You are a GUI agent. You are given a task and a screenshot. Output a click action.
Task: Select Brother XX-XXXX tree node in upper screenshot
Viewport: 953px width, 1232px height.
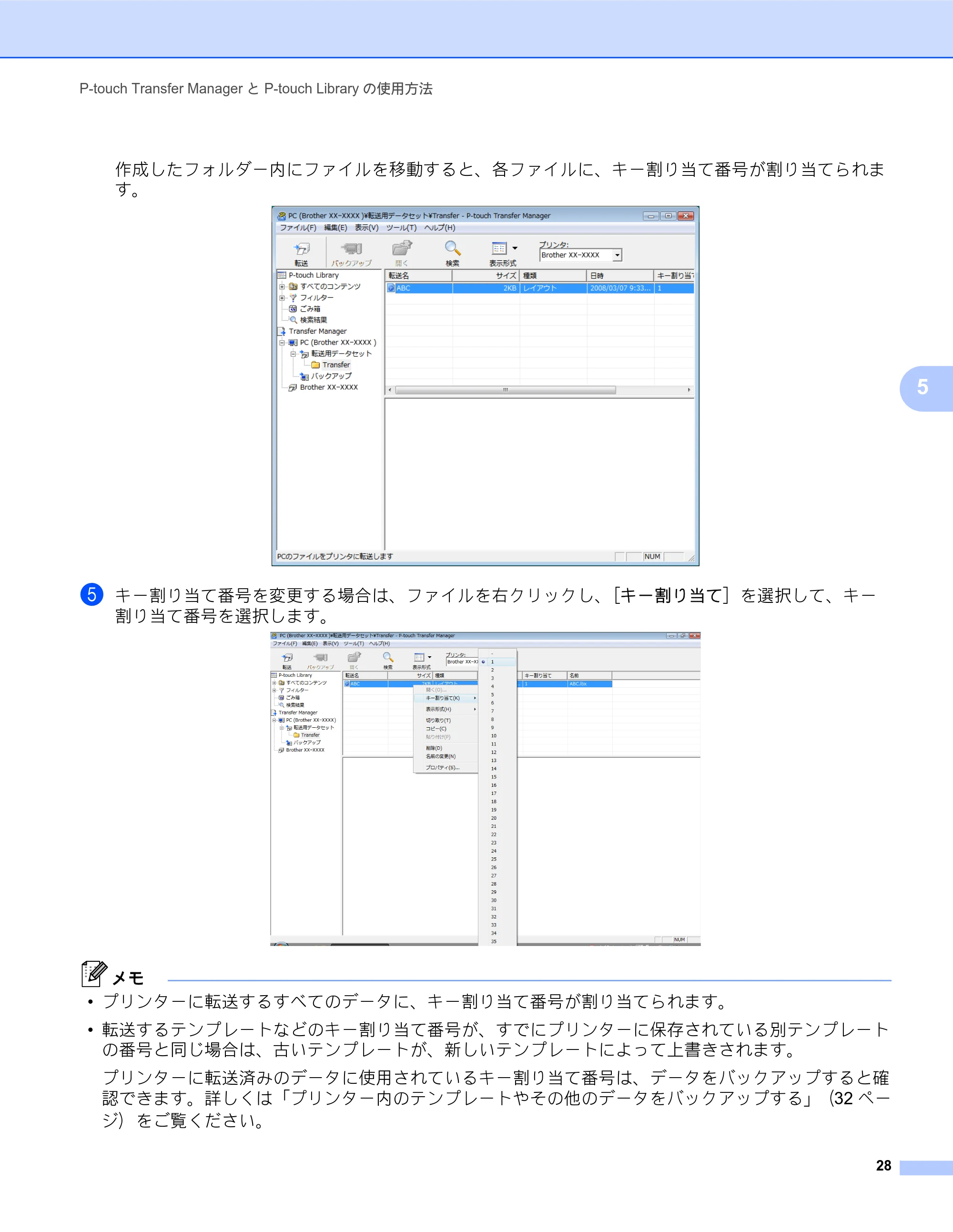[x=323, y=387]
